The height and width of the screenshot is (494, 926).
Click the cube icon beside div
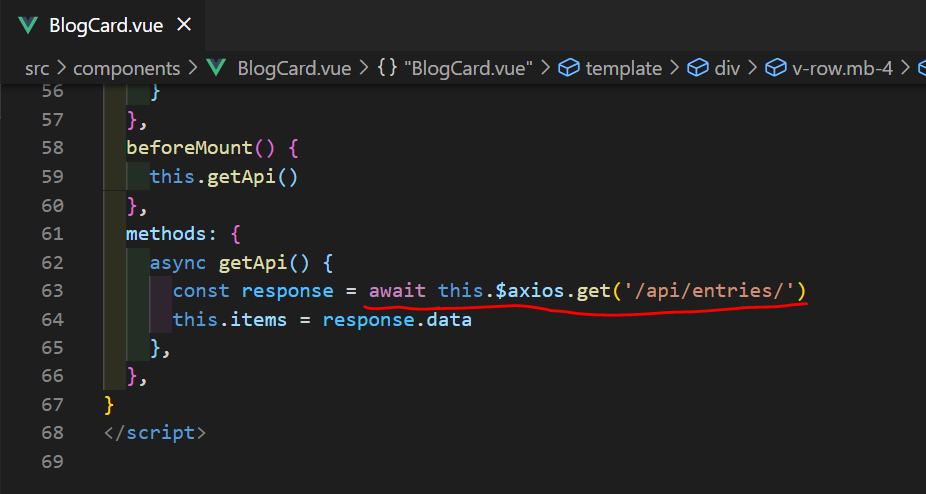coord(698,69)
